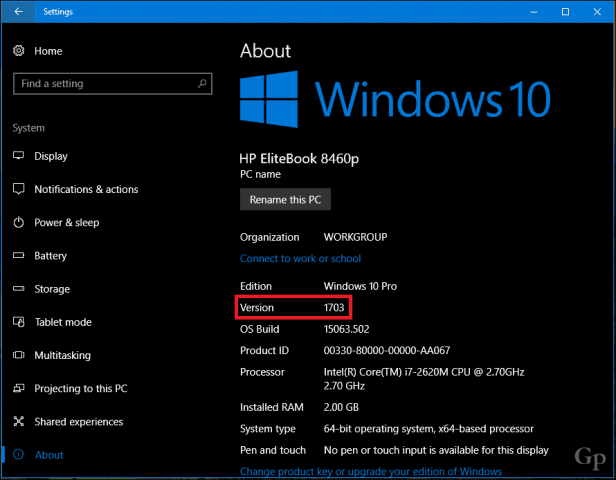Click Rename this PC button
This screenshot has height=480, width=616.
(x=285, y=200)
